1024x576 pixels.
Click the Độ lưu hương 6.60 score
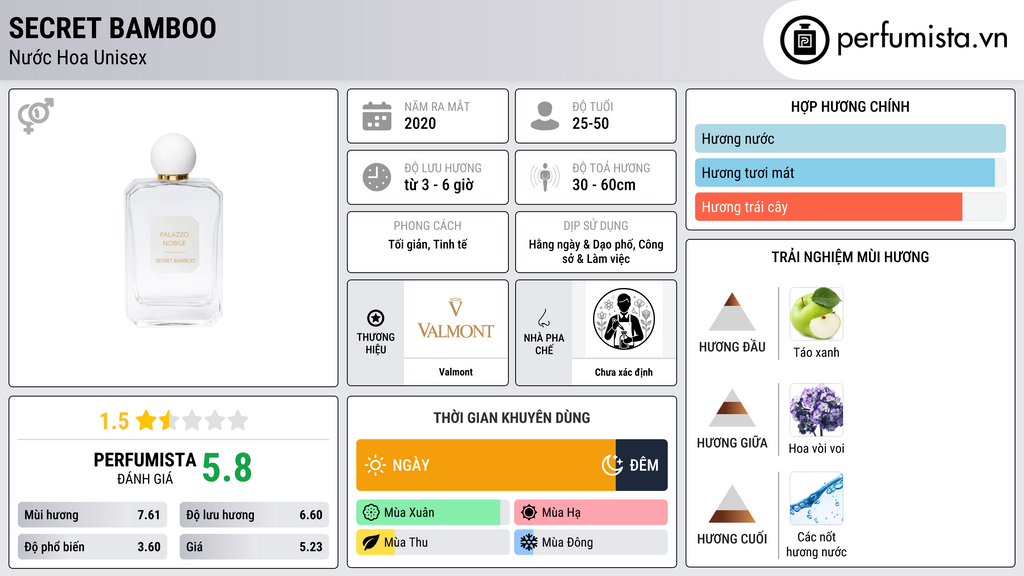coord(254,515)
